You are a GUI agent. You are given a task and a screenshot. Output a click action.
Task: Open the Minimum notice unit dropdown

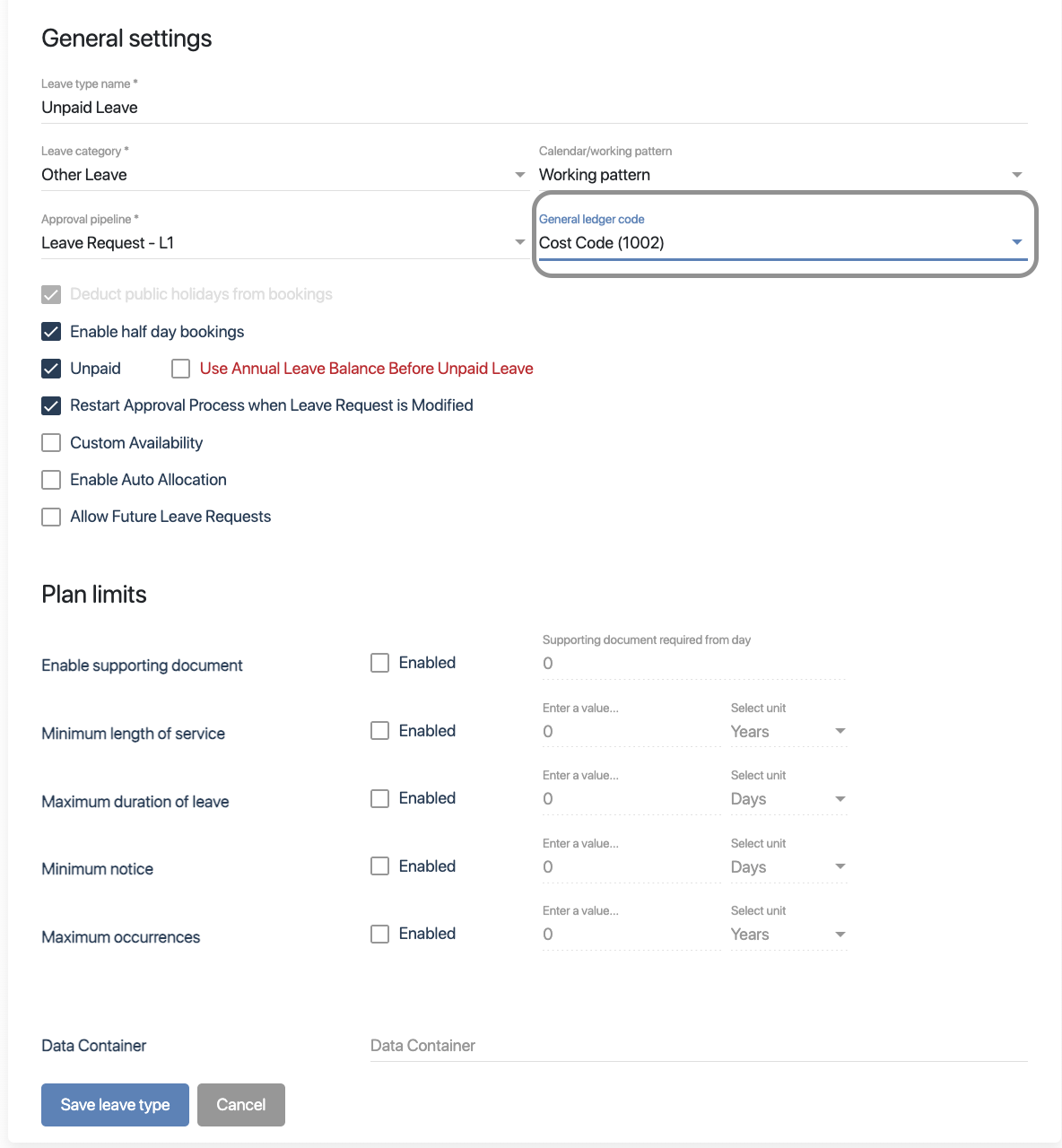tap(788, 867)
